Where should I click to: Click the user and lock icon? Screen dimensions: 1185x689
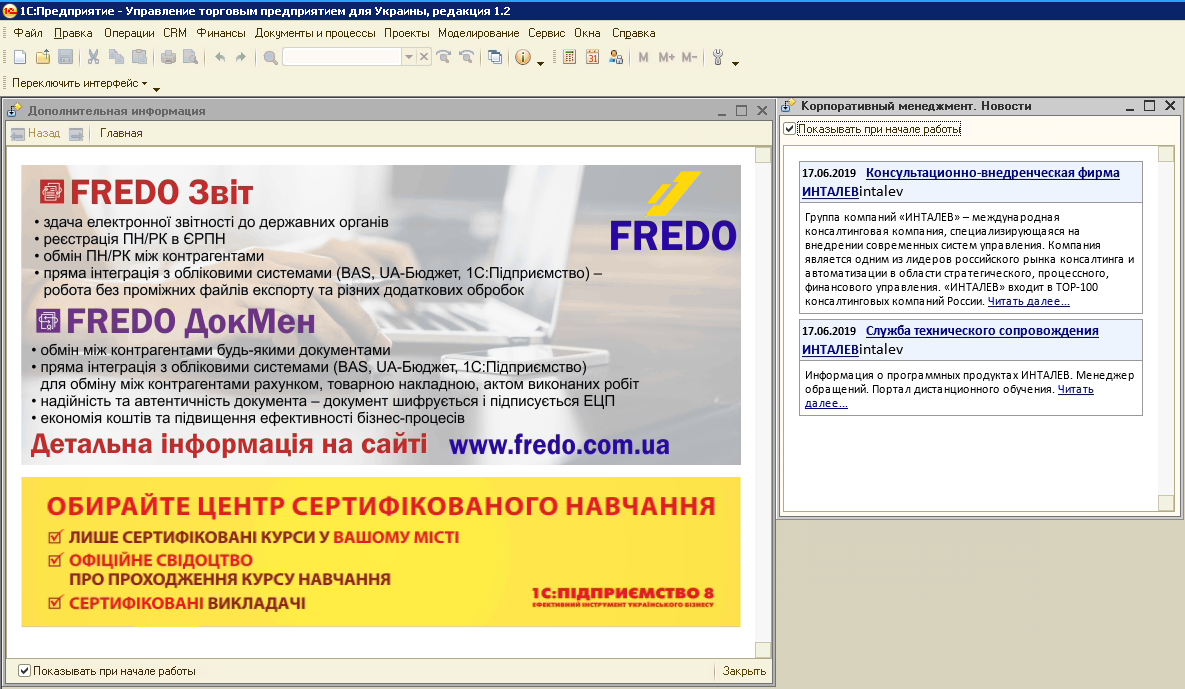[x=616, y=57]
